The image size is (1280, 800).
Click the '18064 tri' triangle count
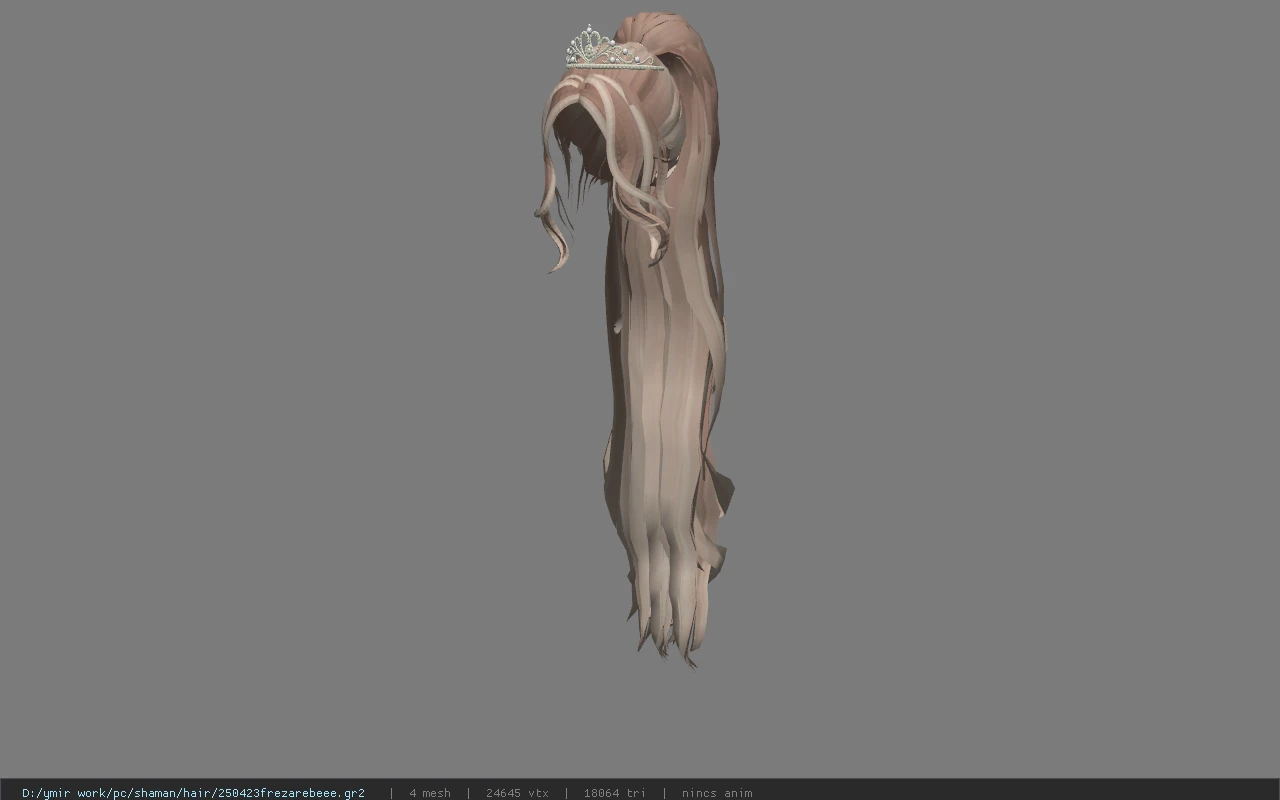(615, 793)
